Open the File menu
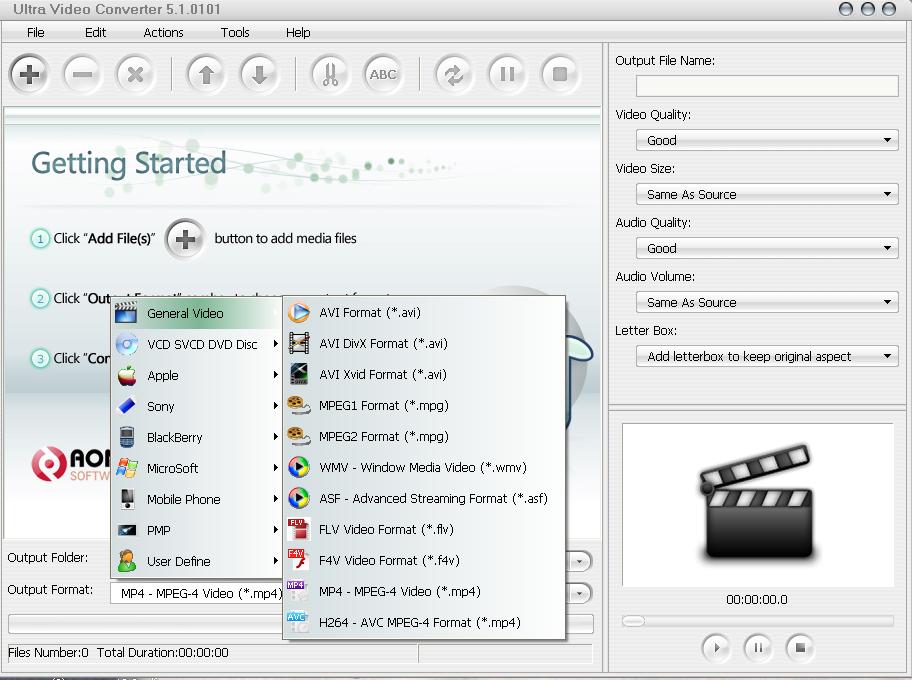 35,33
